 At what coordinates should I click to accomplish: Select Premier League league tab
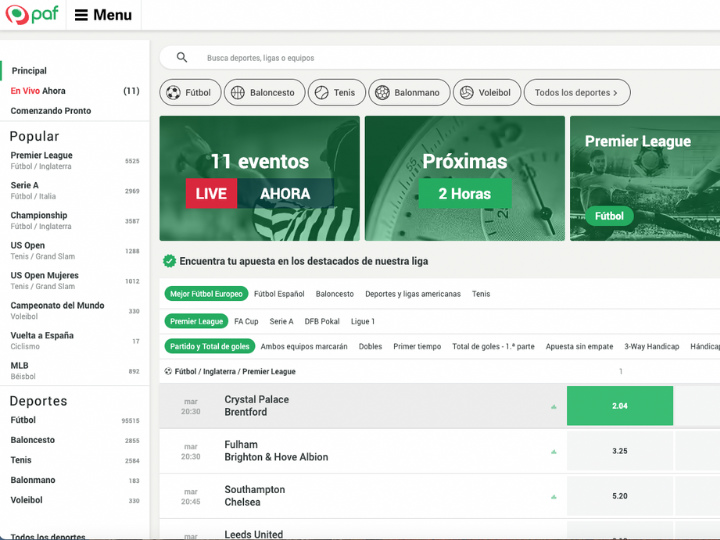[196, 321]
